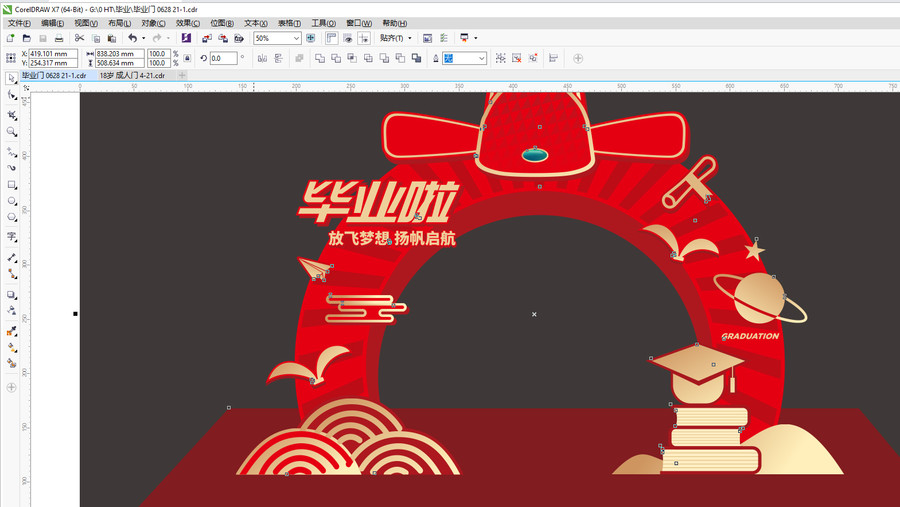Open the 效果 menu
The image size is (900, 507).
pyautogui.click(x=188, y=23)
